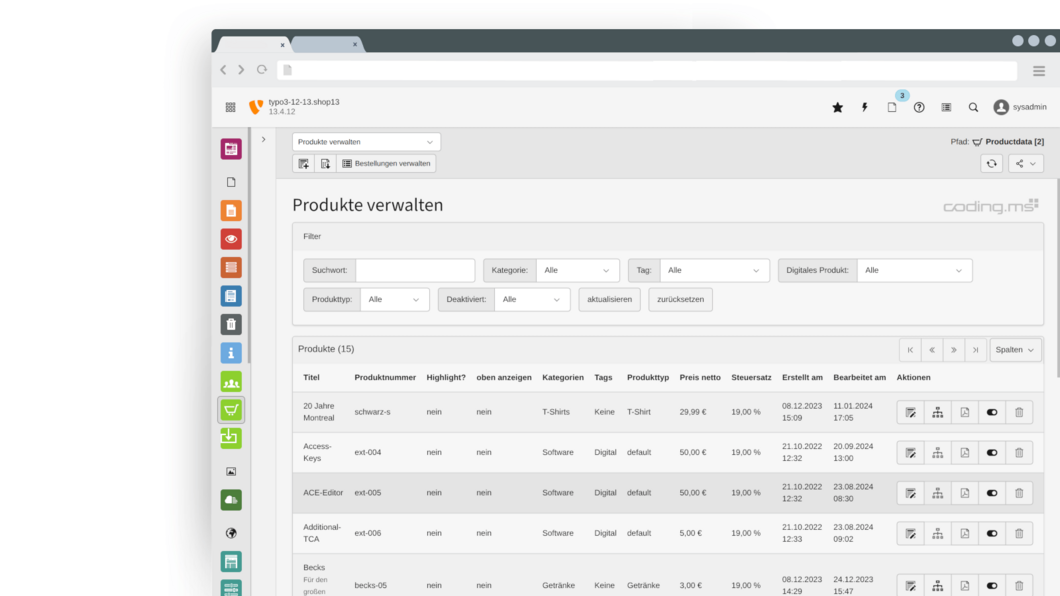Open the Kategorie filter dropdown

coord(578,270)
